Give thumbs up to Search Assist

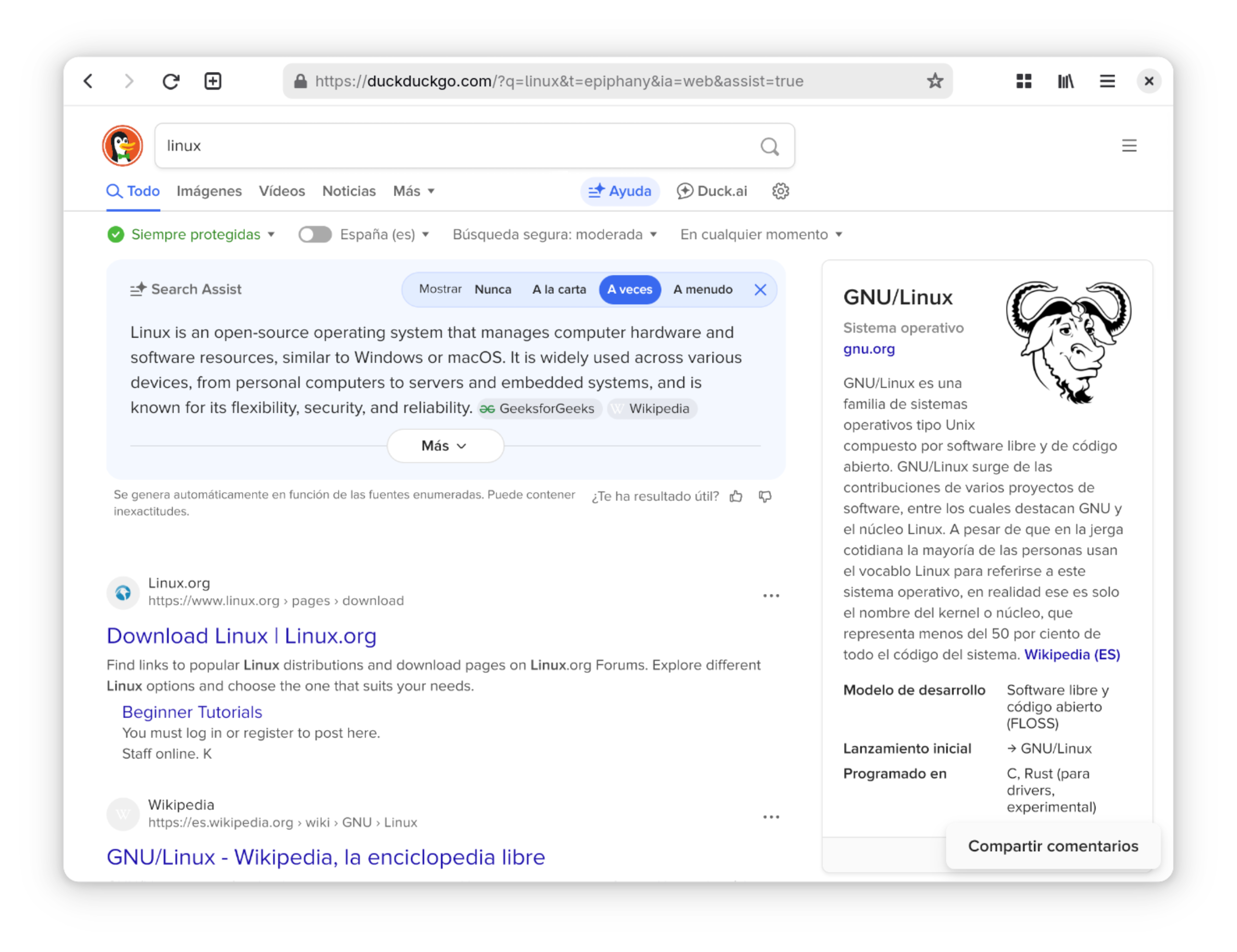(736, 497)
